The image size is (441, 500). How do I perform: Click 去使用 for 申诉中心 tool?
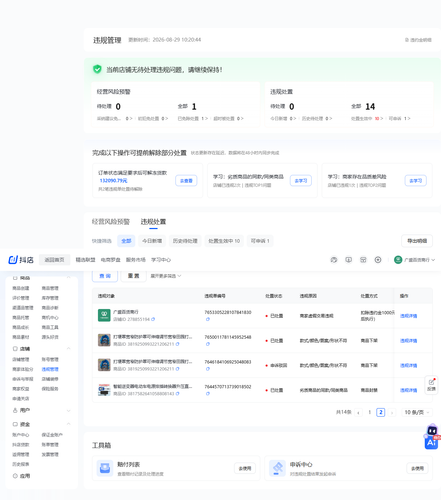click(x=417, y=469)
